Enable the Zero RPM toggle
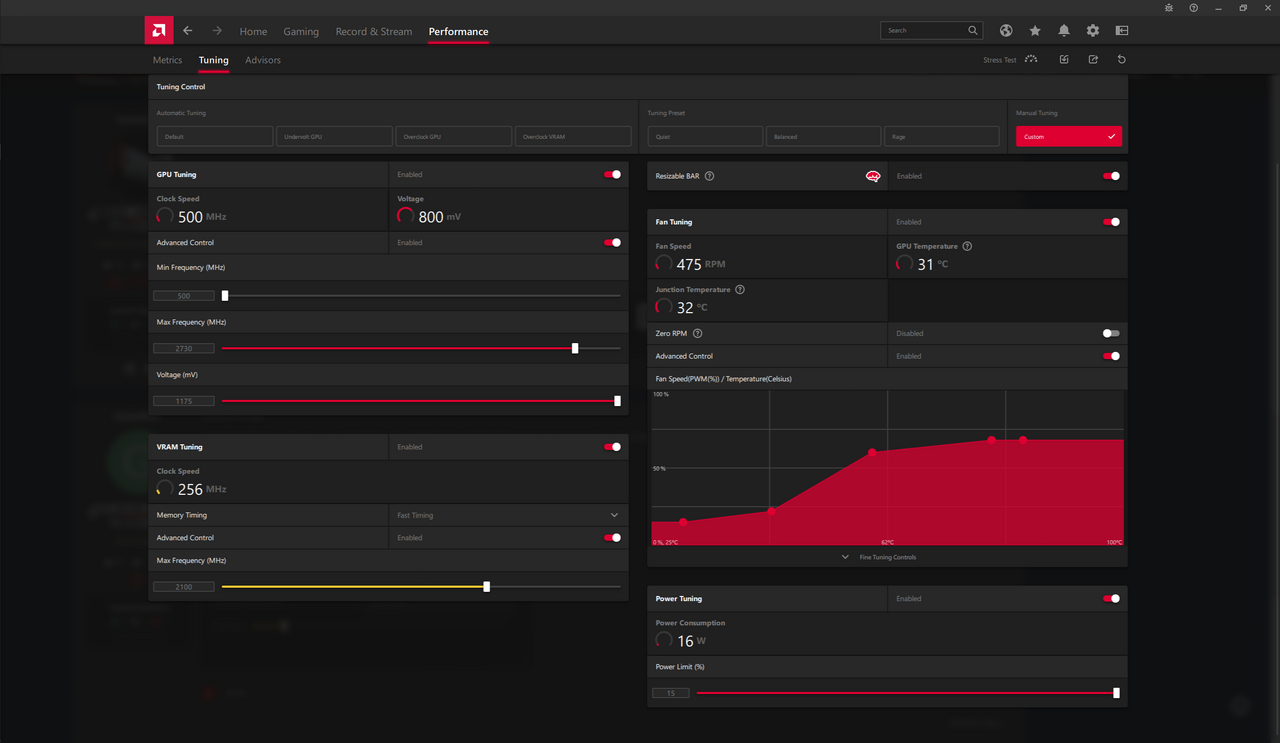The width and height of the screenshot is (1280, 743). click(x=1111, y=334)
